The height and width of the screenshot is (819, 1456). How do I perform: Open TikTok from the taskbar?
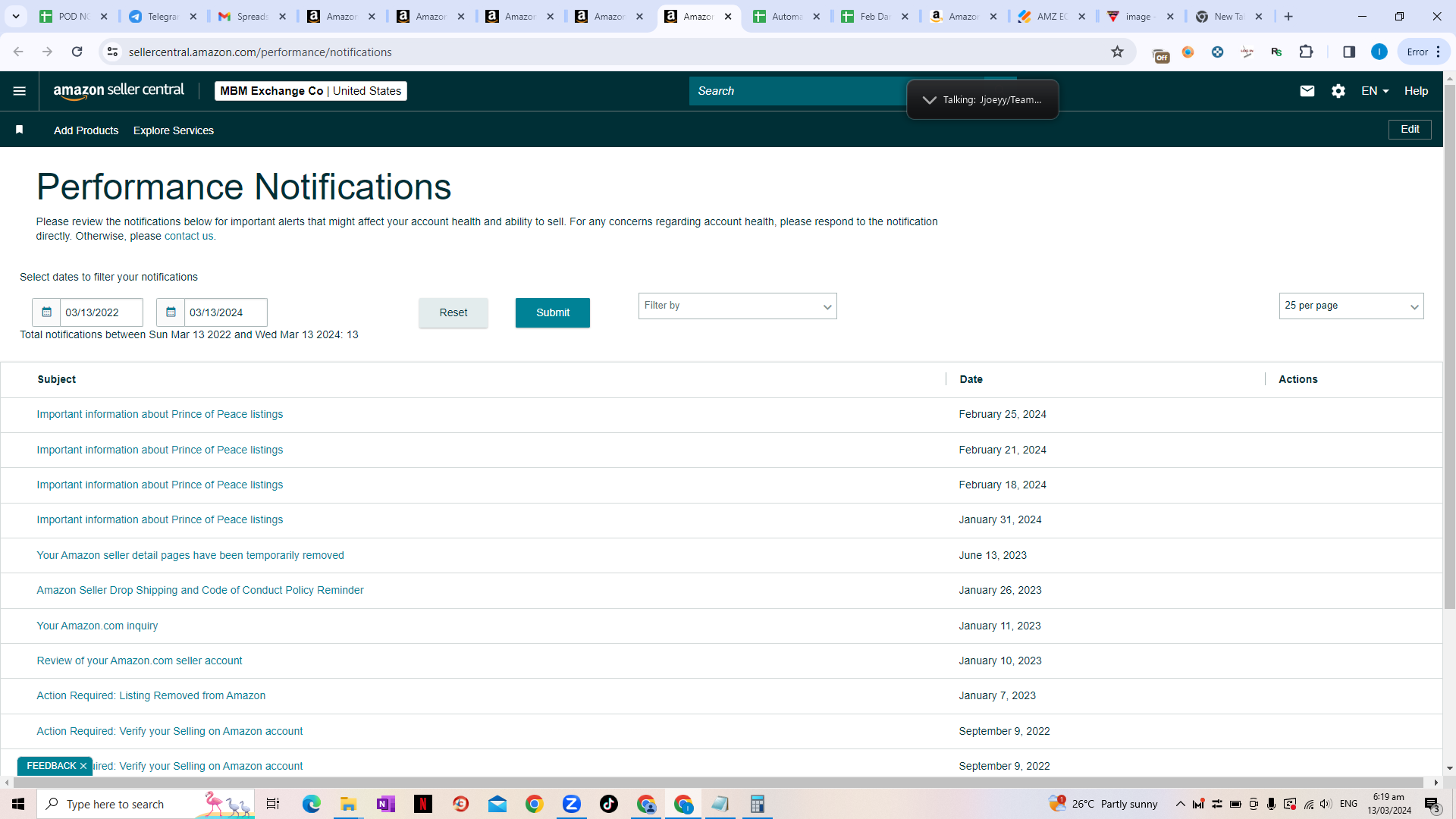coord(609,804)
